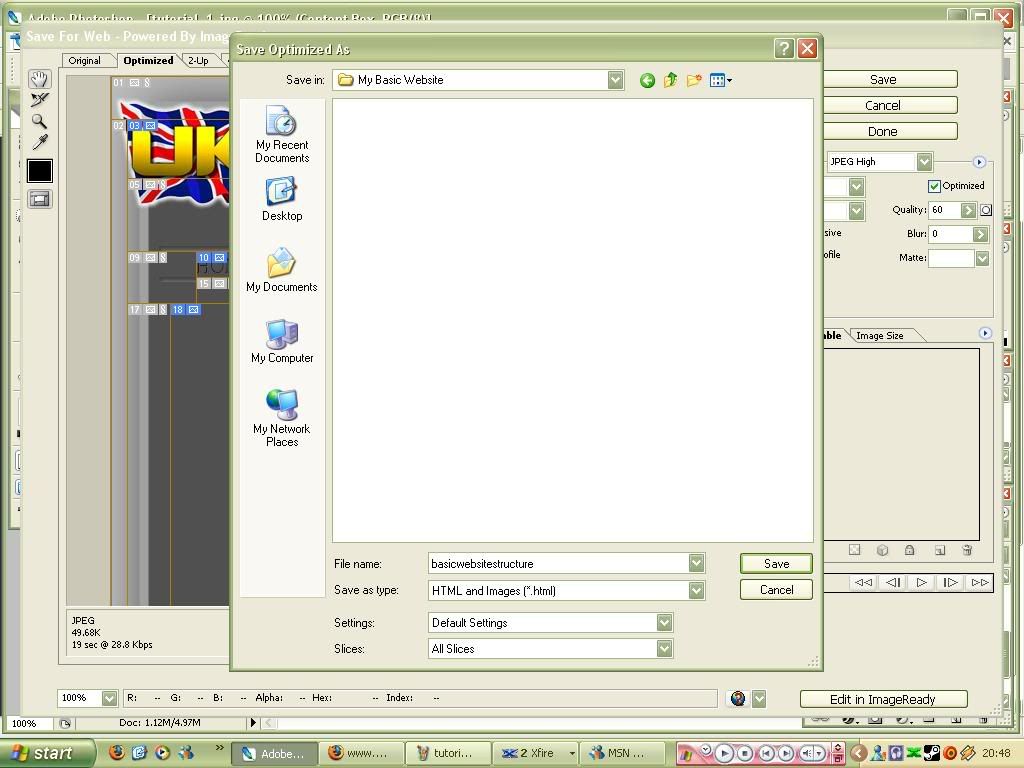Image resolution: width=1024 pixels, height=768 pixels.
Task: Toggle slices visibility button
Action: (x=39, y=199)
